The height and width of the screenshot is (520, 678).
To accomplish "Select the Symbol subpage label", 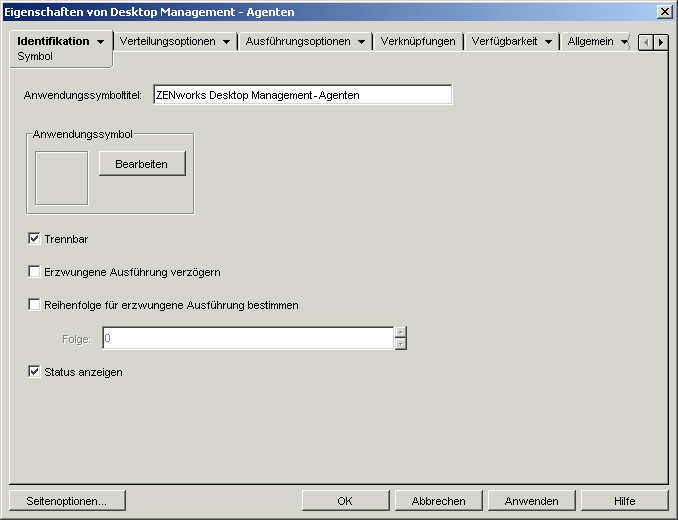I will coord(35,57).
